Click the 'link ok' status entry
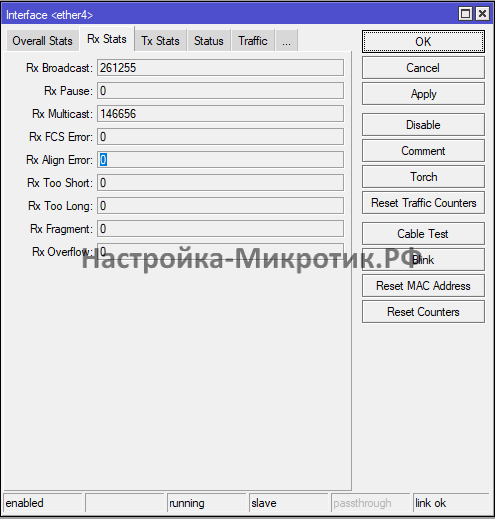The image size is (495, 519). [x=452, y=503]
